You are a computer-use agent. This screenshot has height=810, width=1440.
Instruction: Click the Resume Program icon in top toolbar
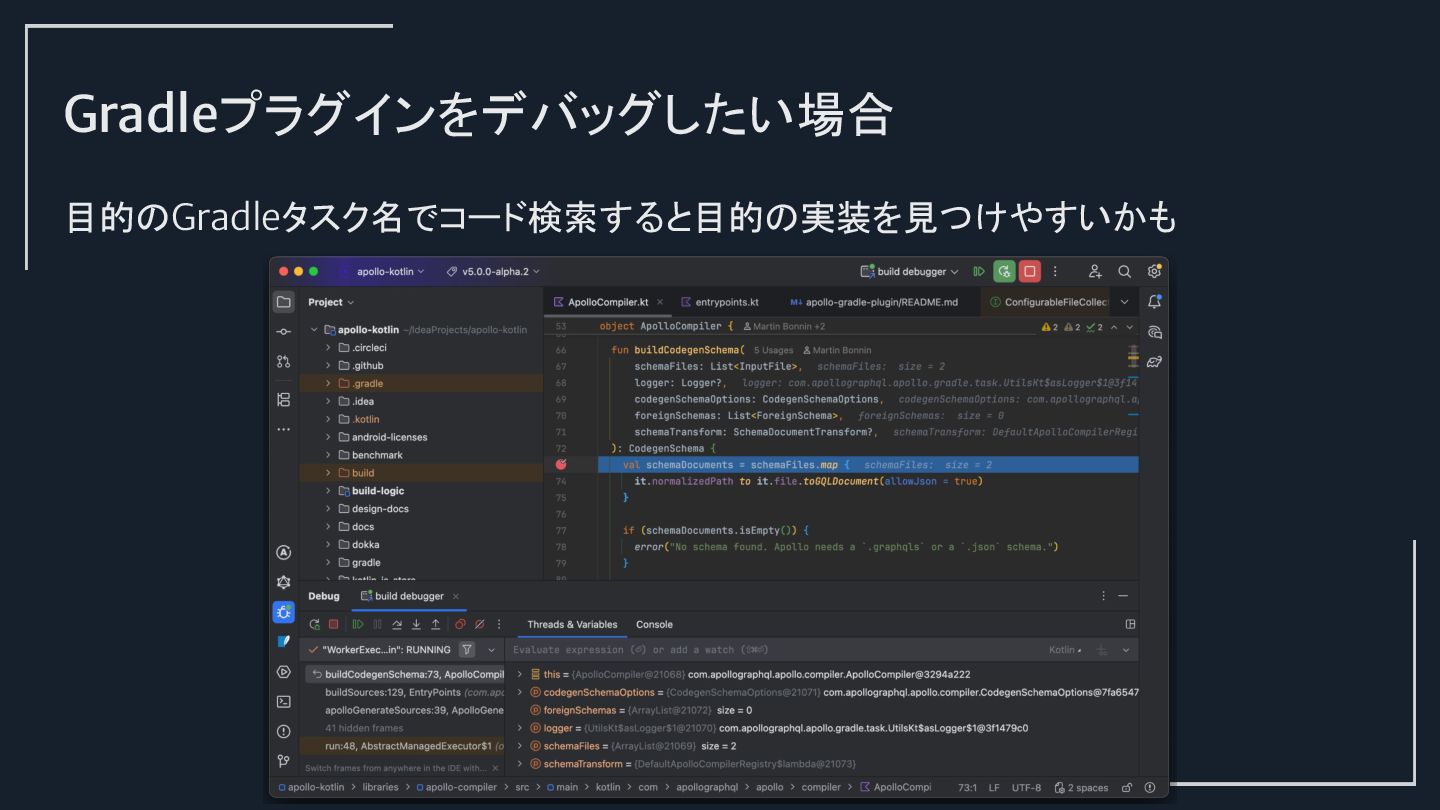coord(979,272)
